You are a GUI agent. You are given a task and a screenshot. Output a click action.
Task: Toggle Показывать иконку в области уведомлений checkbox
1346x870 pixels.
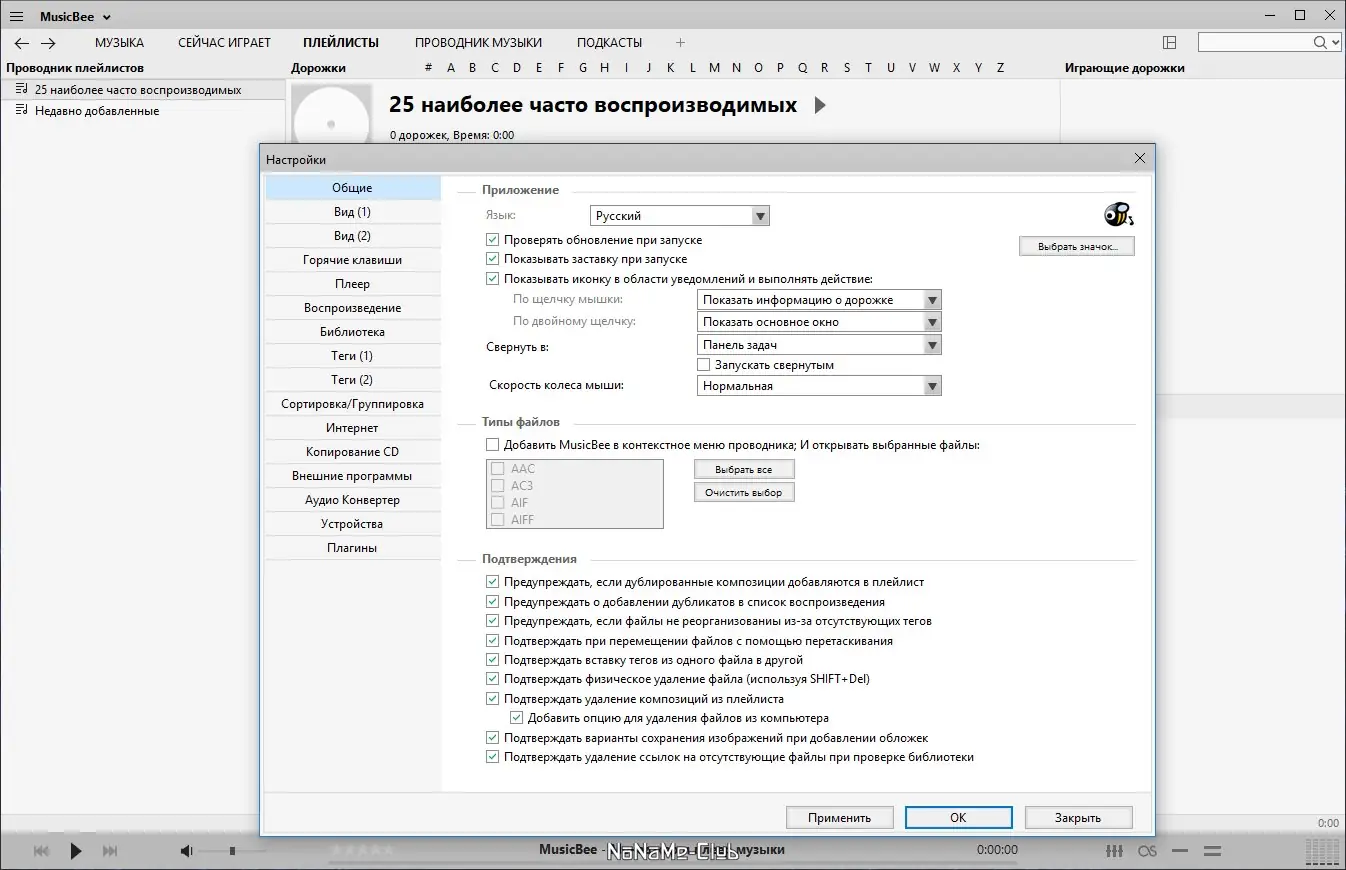click(x=492, y=279)
